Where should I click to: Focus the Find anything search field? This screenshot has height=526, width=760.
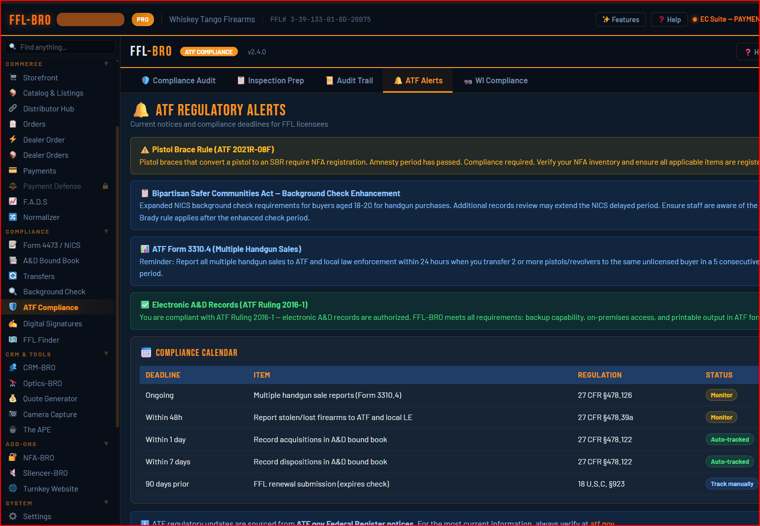pos(61,47)
